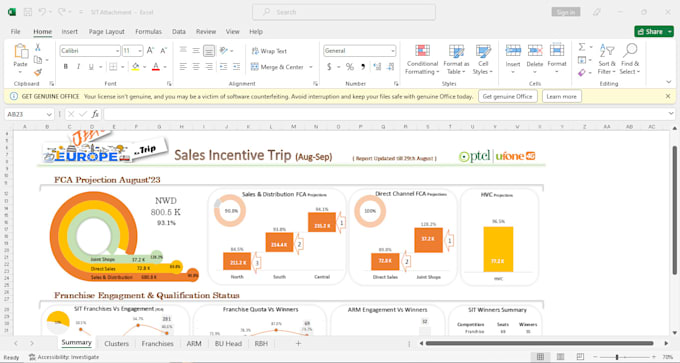Apply Comma Style format
This screenshot has height=363, width=680.
click(x=363, y=67)
